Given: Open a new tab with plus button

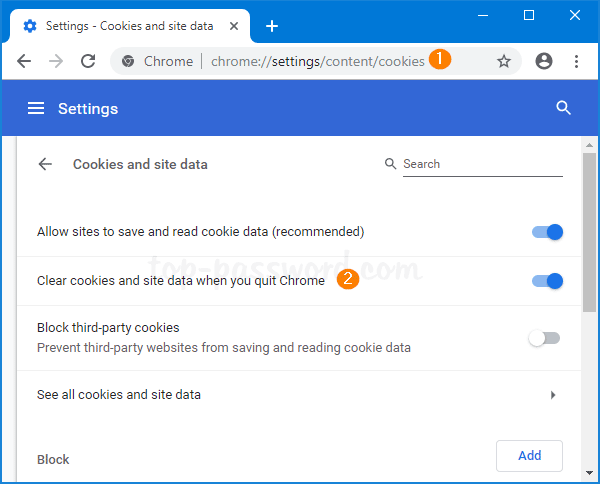Looking at the screenshot, I should click(x=272, y=25).
